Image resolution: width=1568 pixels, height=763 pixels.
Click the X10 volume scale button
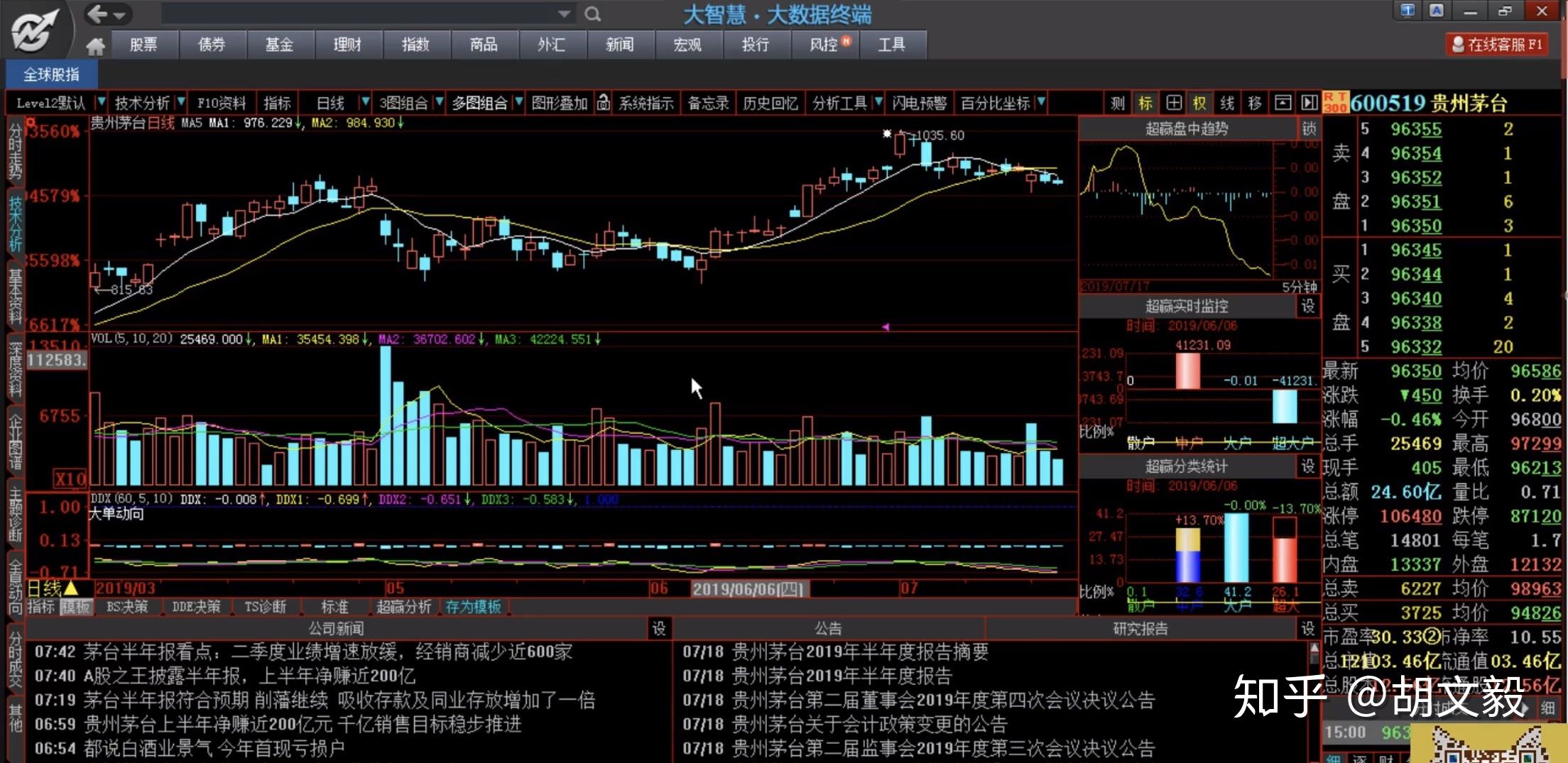70,478
